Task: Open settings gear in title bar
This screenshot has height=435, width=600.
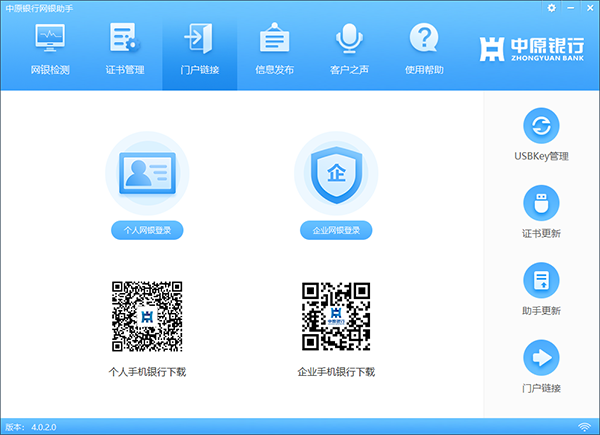Action: tap(551, 8)
